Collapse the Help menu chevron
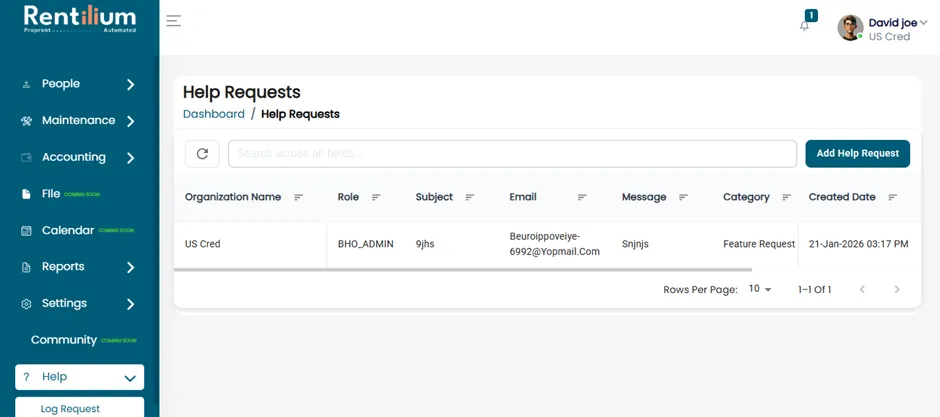 (130, 378)
